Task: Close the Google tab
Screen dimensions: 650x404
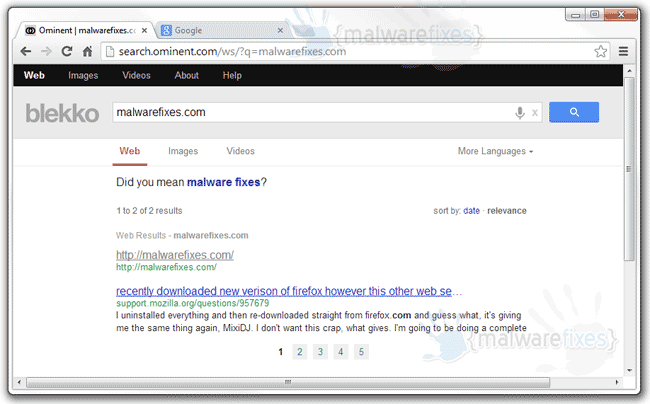Action: coord(280,30)
